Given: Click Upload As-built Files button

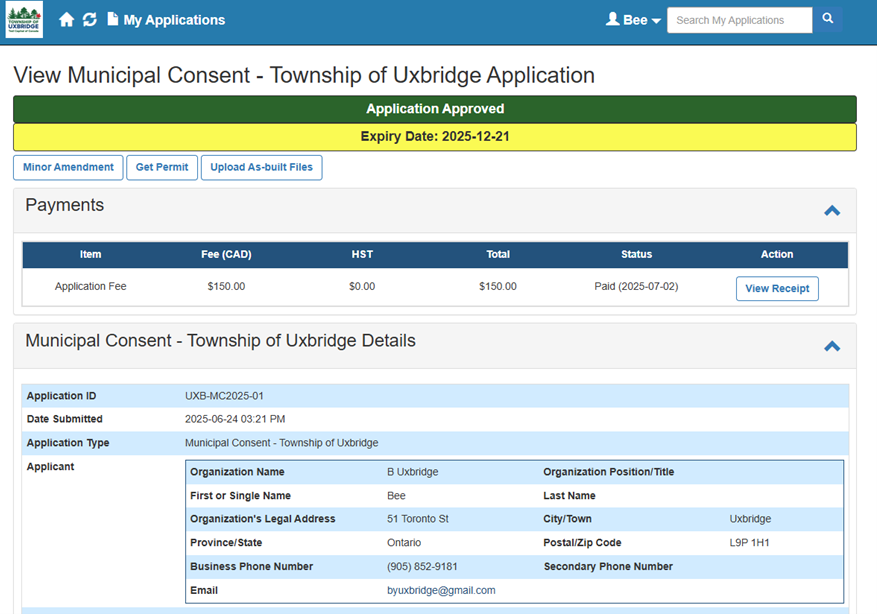Looking at the screenshot, I should [261, 167].
